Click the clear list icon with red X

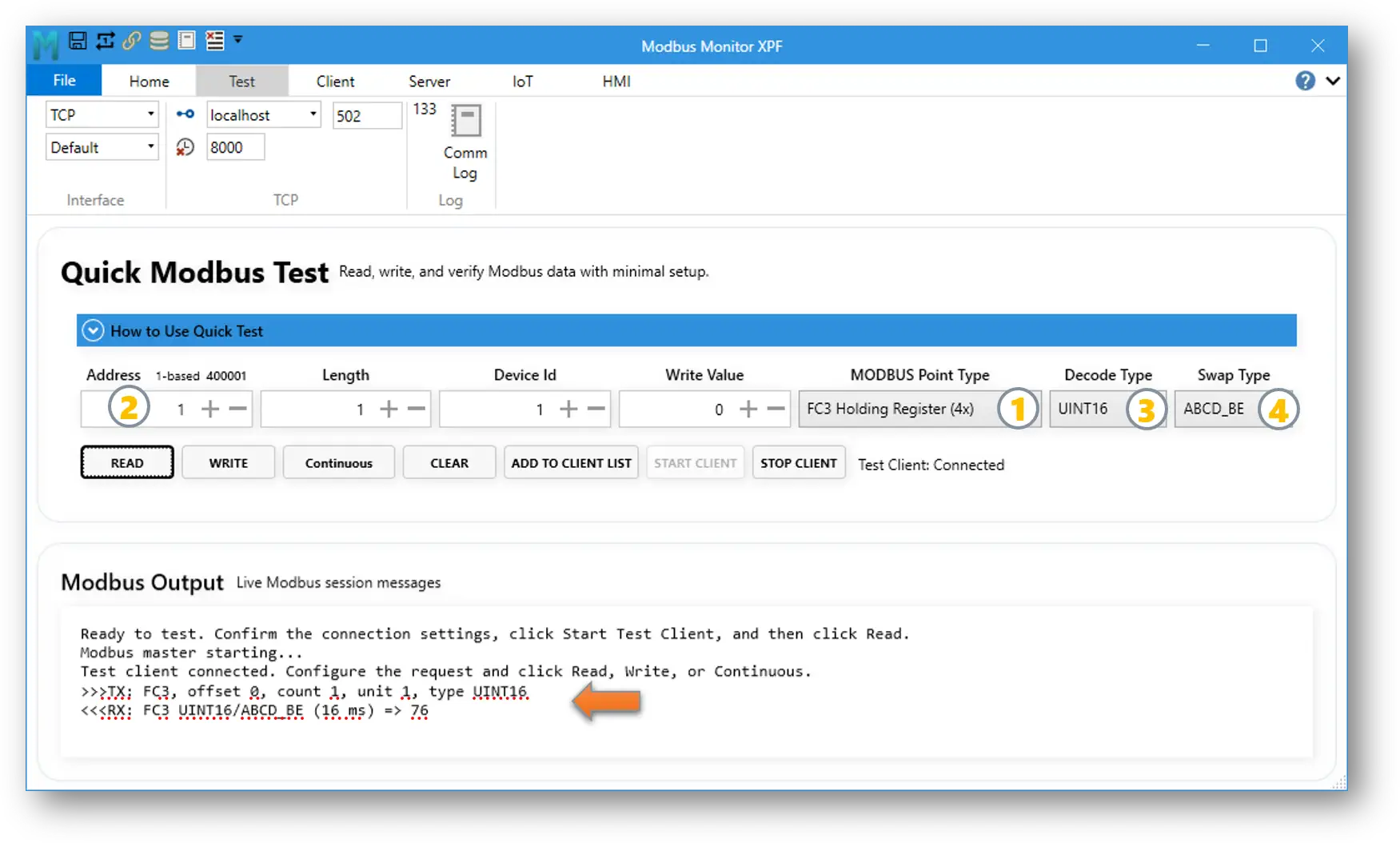click(214, 40)
